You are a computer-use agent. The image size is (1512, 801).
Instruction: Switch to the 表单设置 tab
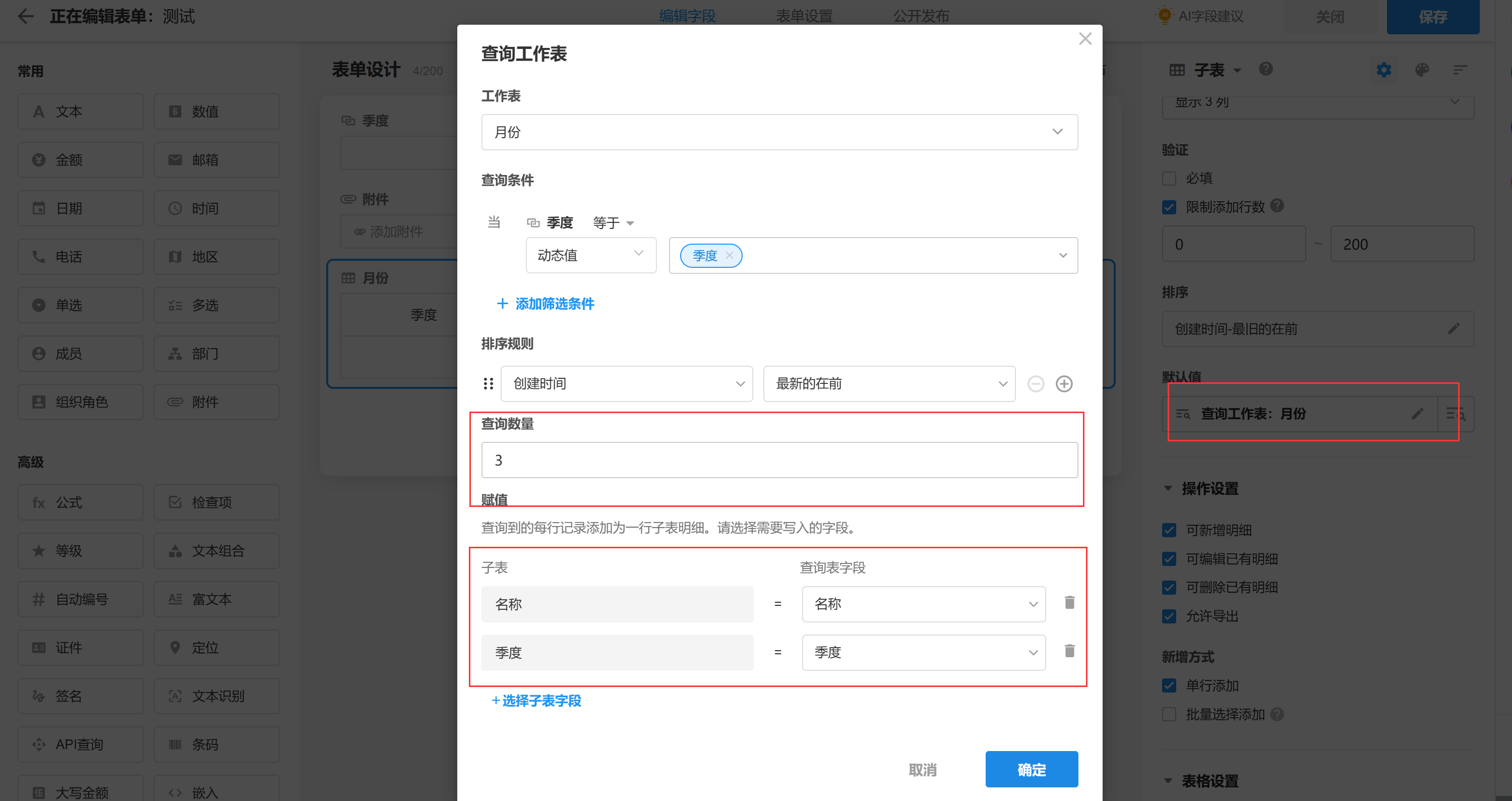point(804,16)
